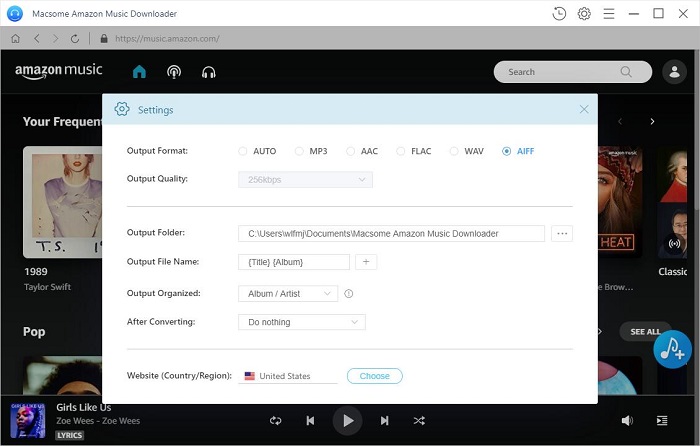700x446 pixels.
Task: Click the Output Folder path field
Action: point(391,233)
